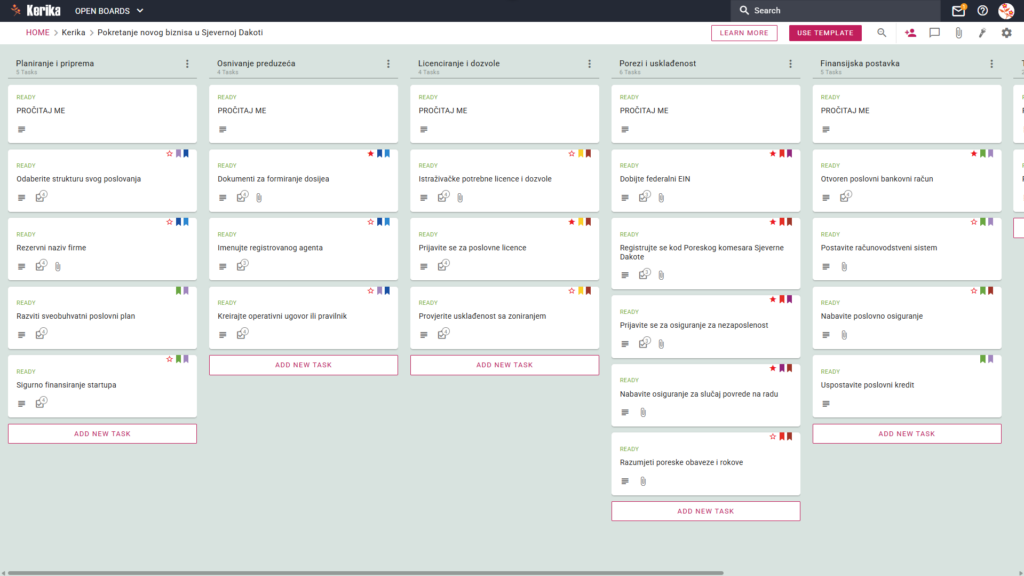Add new task in Licenciranje i dozvole
This screenshot has width=1024, height=576.
504,365
